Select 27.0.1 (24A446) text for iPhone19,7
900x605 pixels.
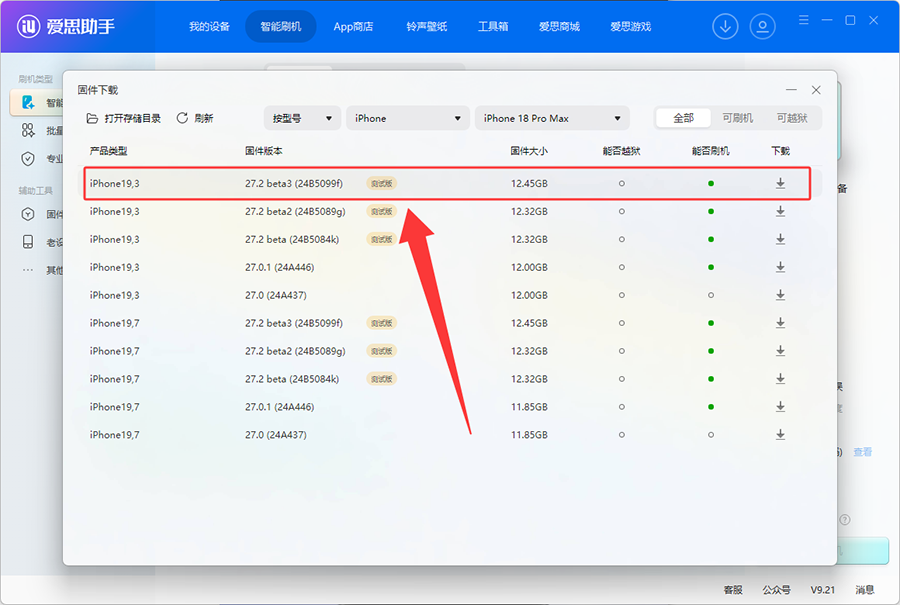280,407
